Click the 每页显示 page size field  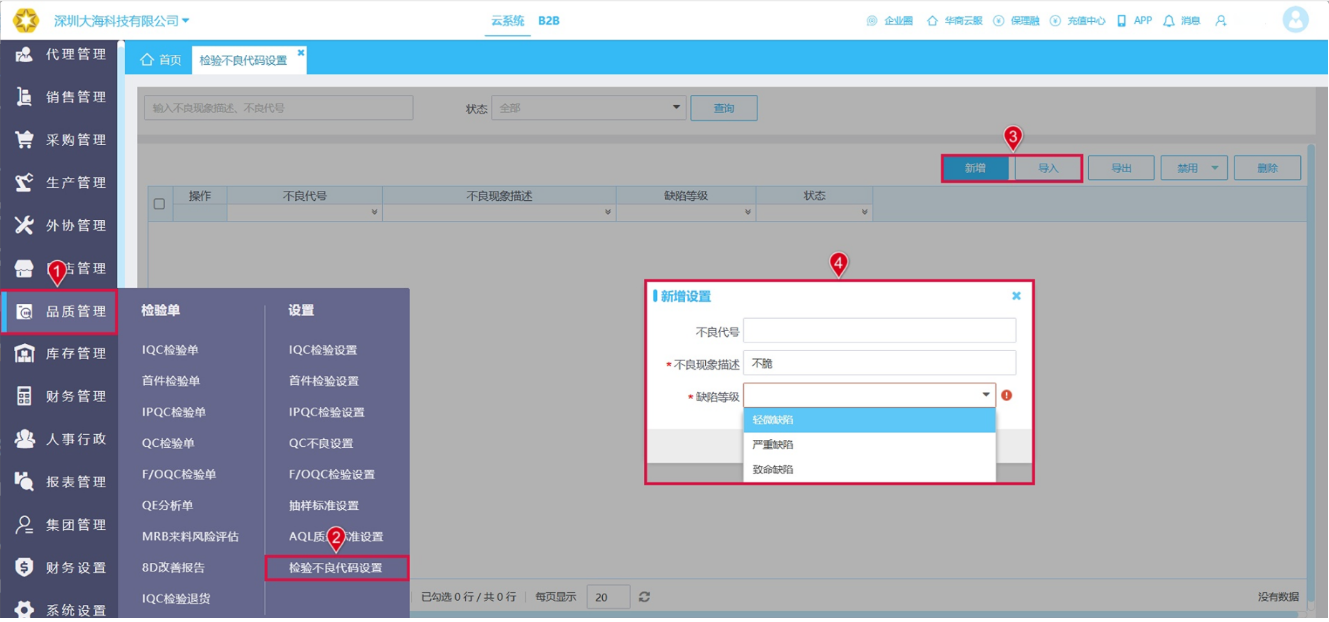click(608, 597)
